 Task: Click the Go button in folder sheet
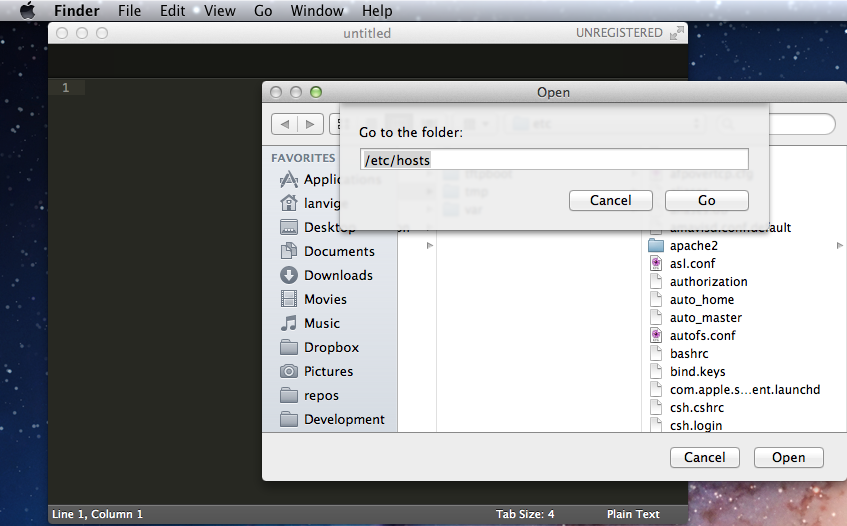707,200
